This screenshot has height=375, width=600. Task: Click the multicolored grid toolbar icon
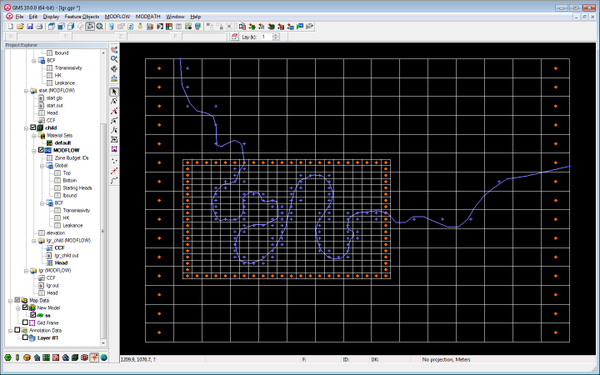(169, 26)
